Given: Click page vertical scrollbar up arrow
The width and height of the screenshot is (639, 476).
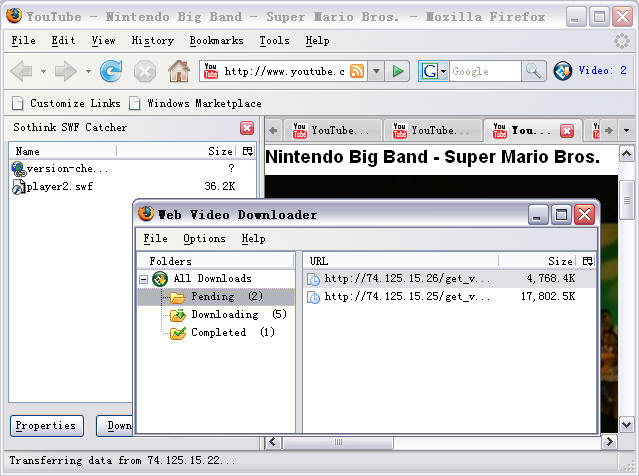Looking at the screenshot, I should [626, 154].
